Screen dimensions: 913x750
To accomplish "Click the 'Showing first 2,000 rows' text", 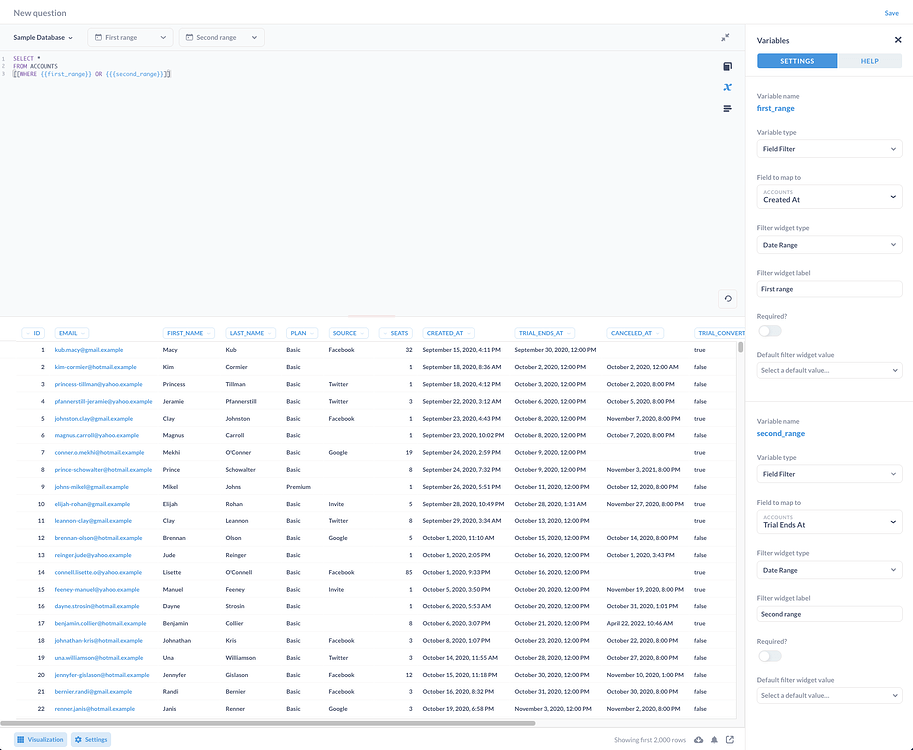I will (649, 740).
